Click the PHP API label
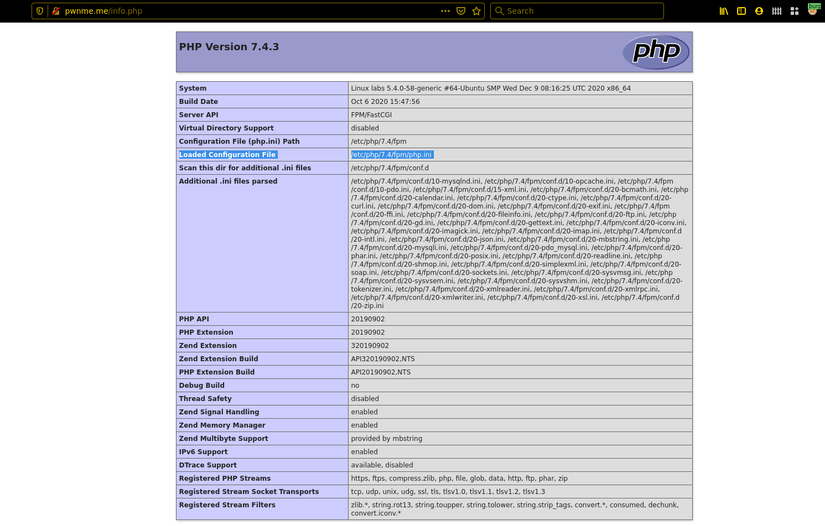Viewport: 825px width, 526px height. click(x=194, y=319)
